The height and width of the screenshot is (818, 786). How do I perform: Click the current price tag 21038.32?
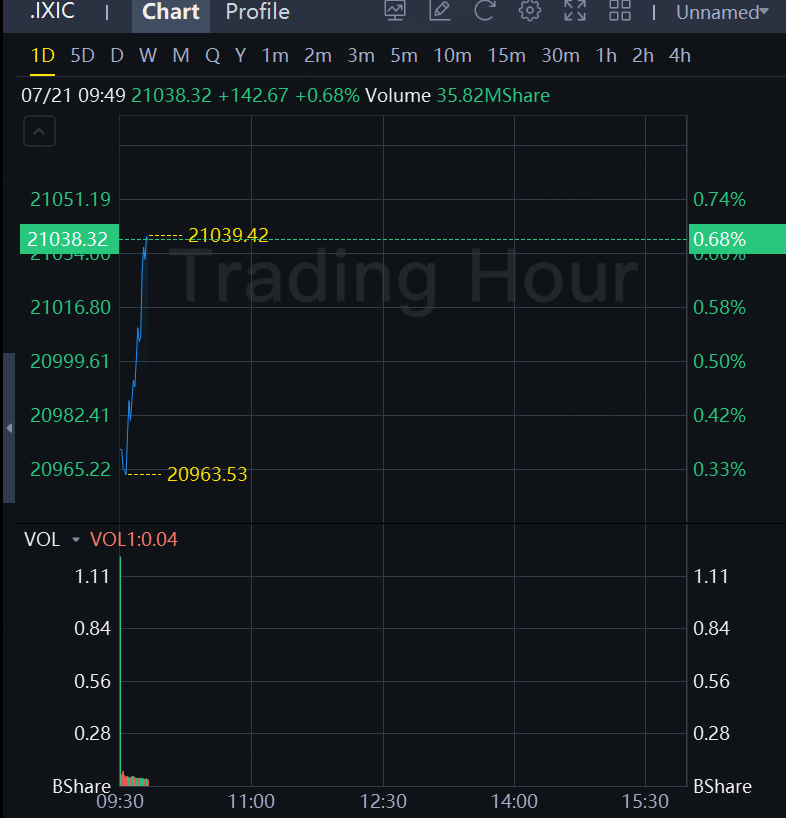pos(69,239)
